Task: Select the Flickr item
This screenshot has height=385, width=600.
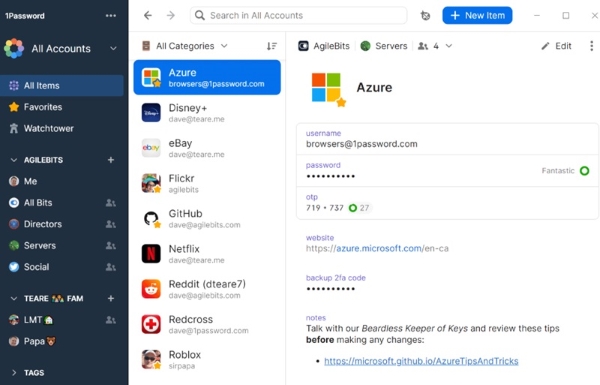Action: (207, 183)
